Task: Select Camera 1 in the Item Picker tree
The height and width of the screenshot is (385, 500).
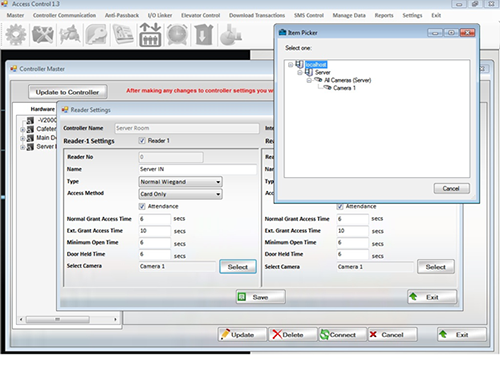Action: tap(344, 88)
